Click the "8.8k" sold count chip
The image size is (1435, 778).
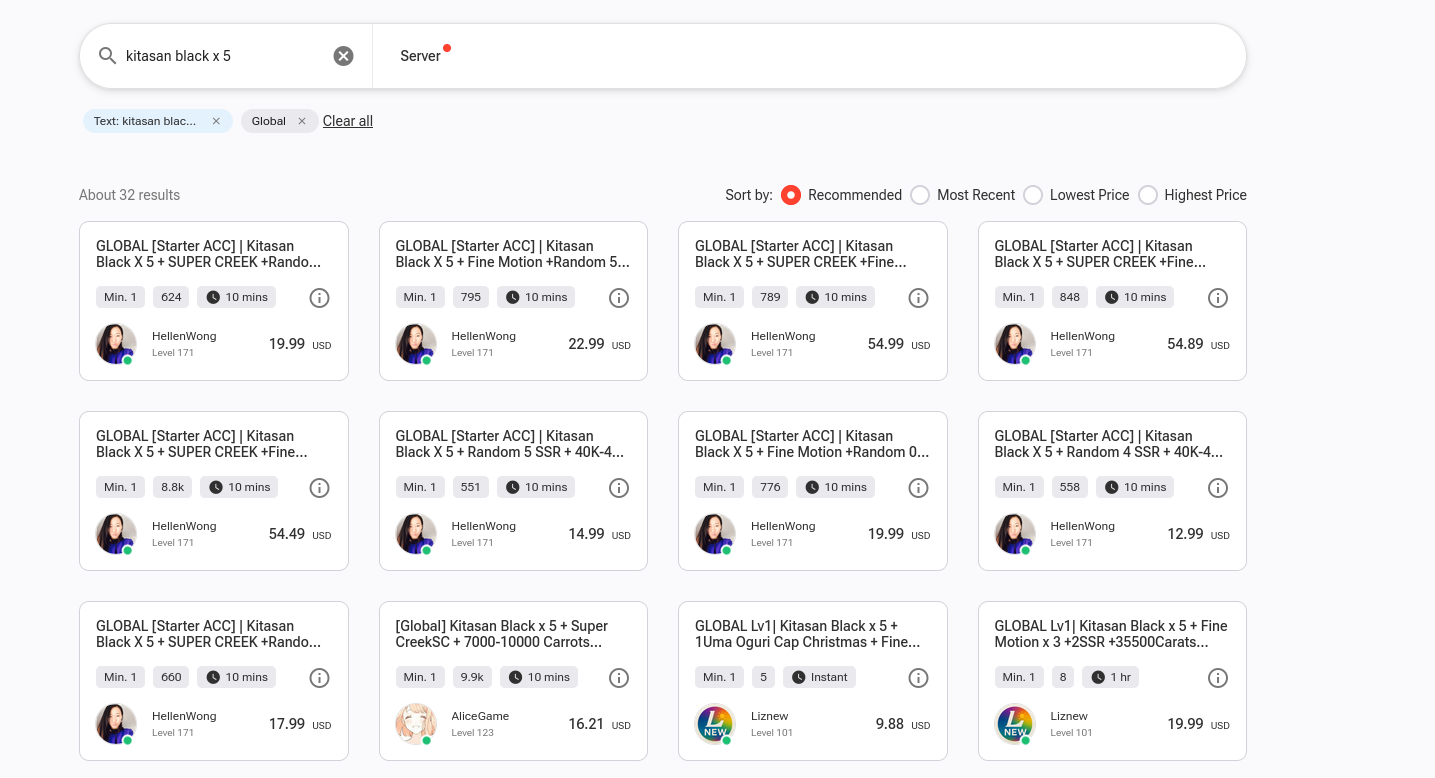tap(173, 487)
